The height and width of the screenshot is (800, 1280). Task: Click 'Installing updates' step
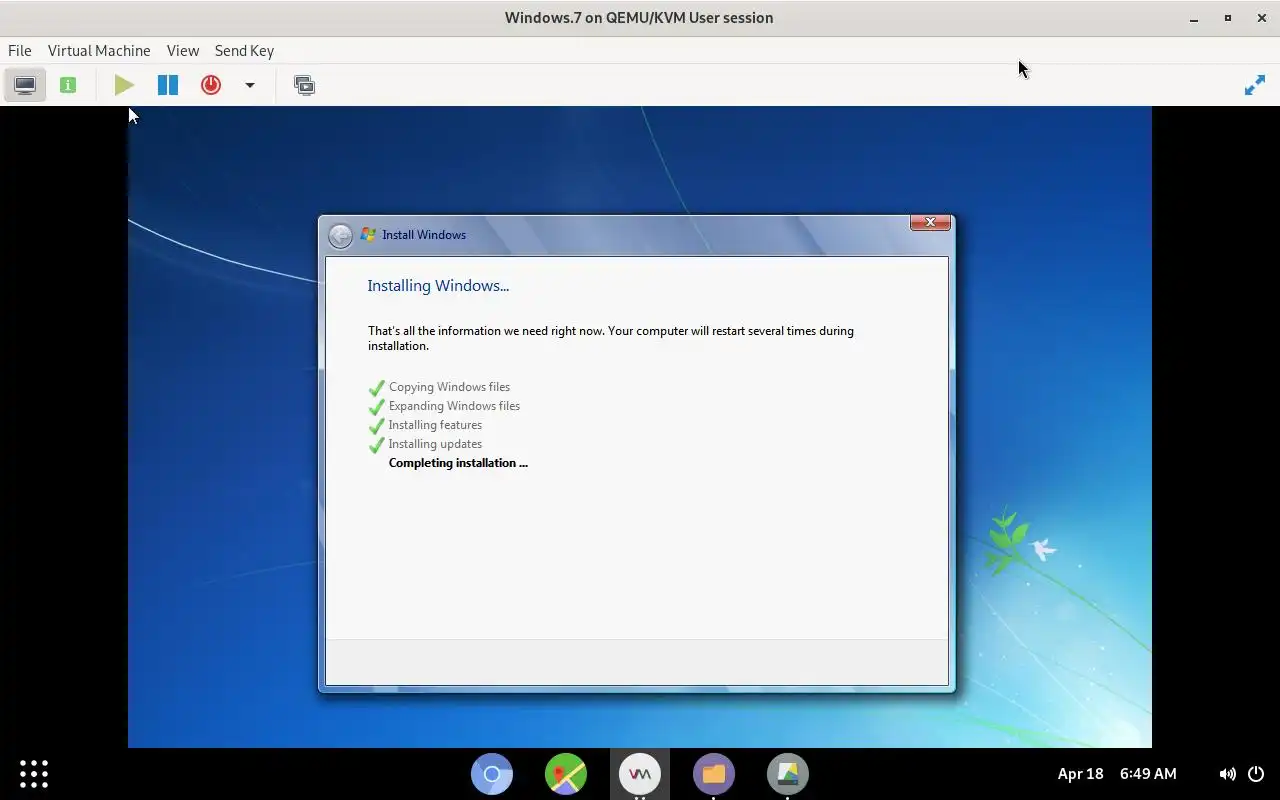click(435, 444)
